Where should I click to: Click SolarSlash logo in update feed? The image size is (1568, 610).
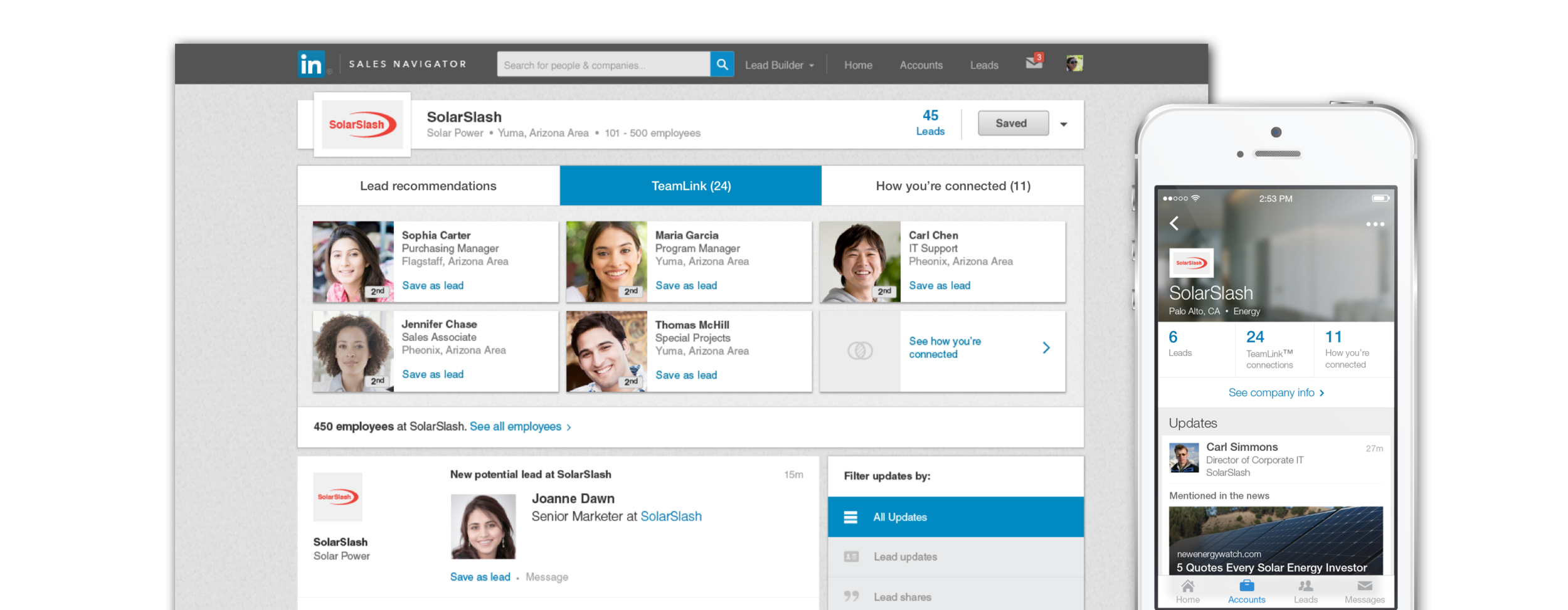[338, 497]
